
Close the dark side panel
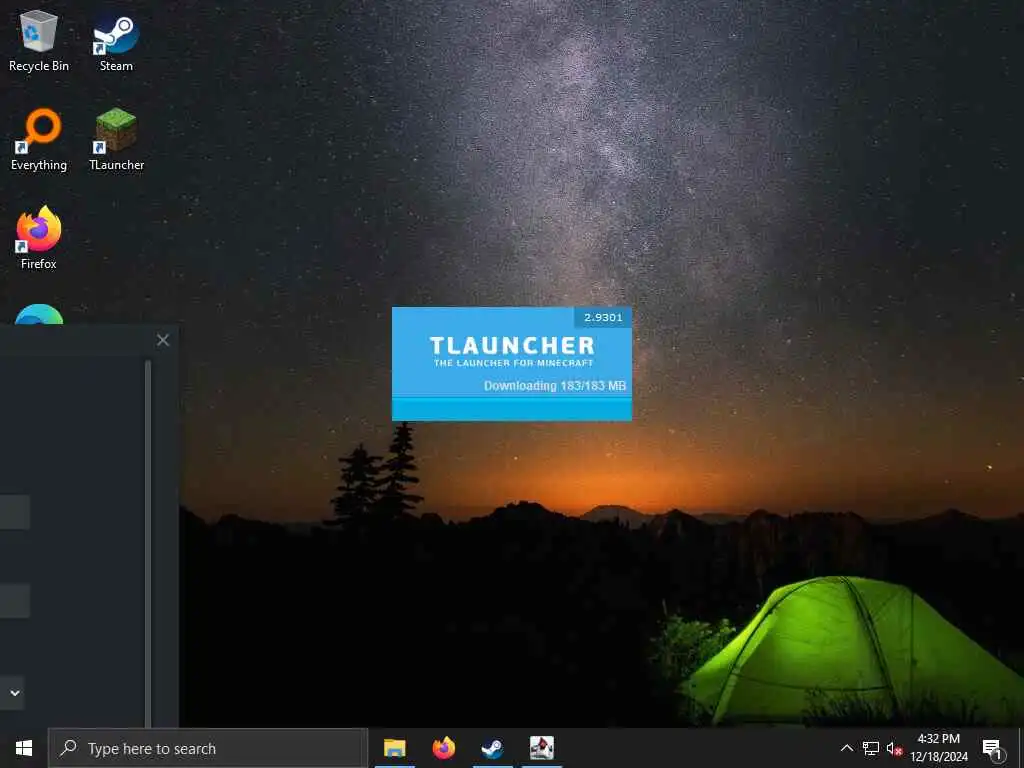(x=163, y=340)
